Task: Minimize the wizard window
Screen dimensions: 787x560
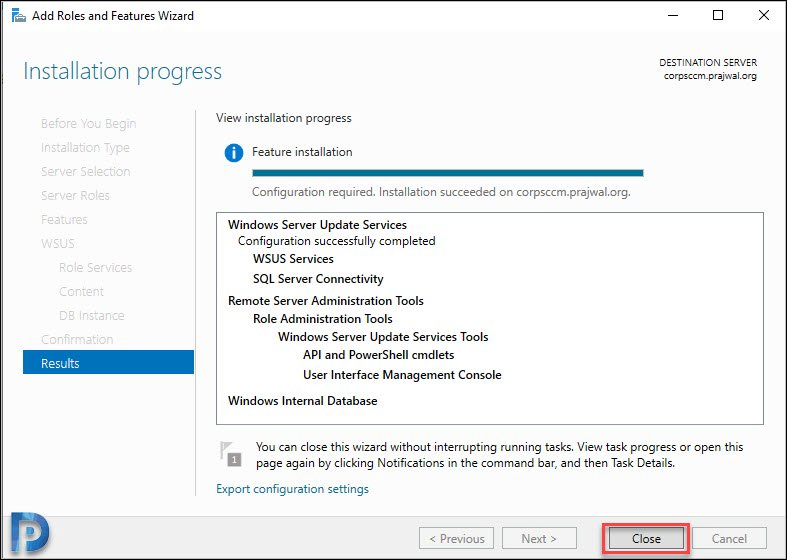Action: pyautogui.click(x=673, y=16)
